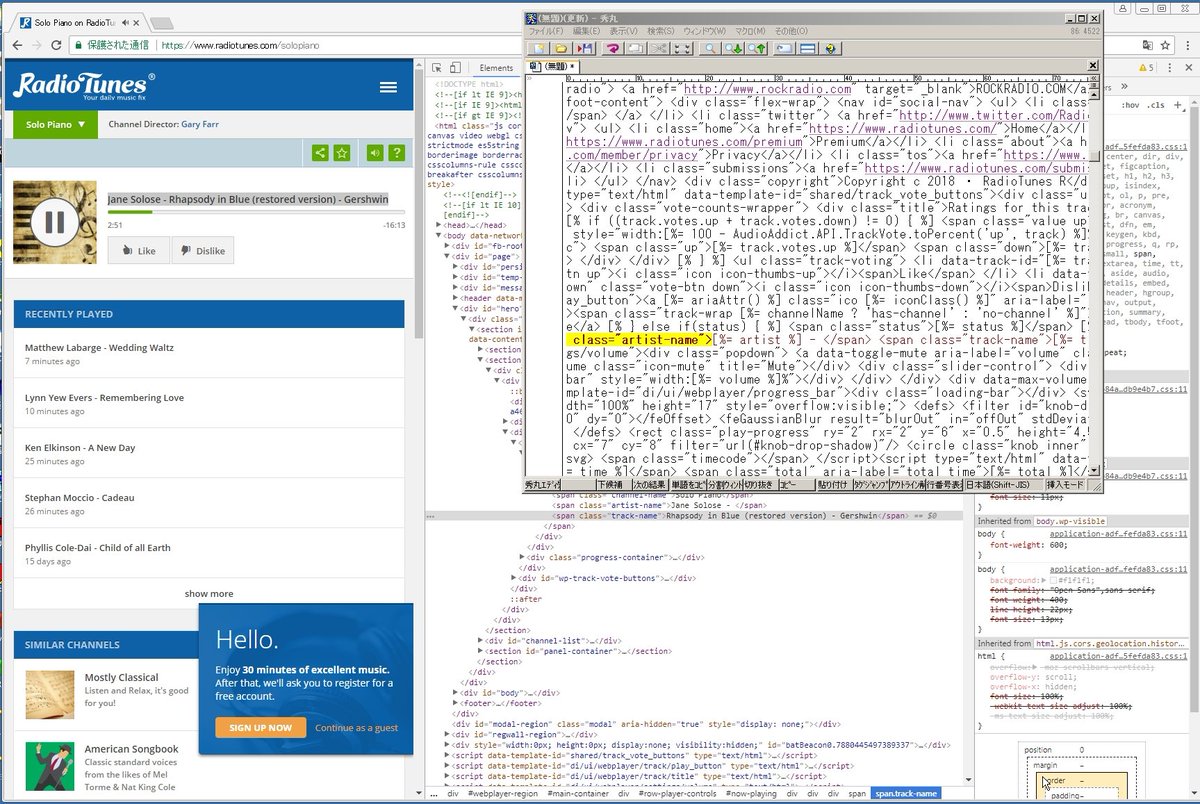
Task: Open the RadioTunes hamburger menu
Action: [388, 87]
